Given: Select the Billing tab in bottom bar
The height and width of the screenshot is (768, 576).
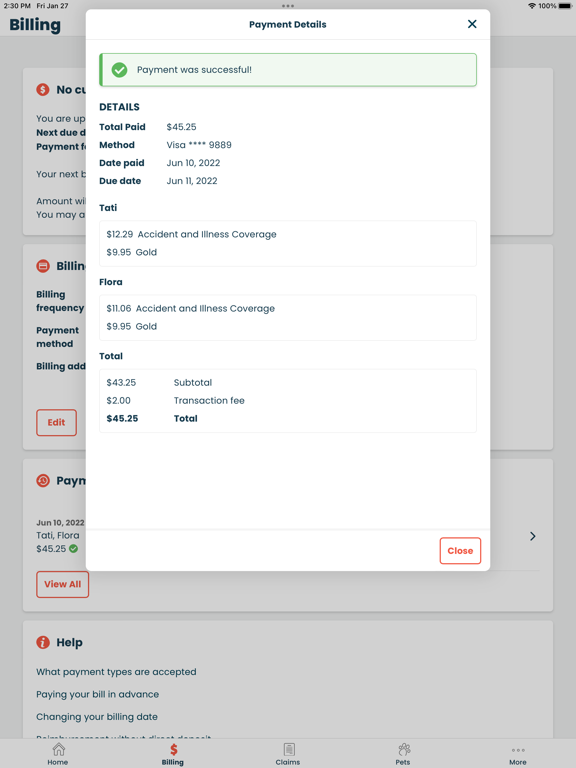Looking at the screenshot, I should click(x=173, y=753).
